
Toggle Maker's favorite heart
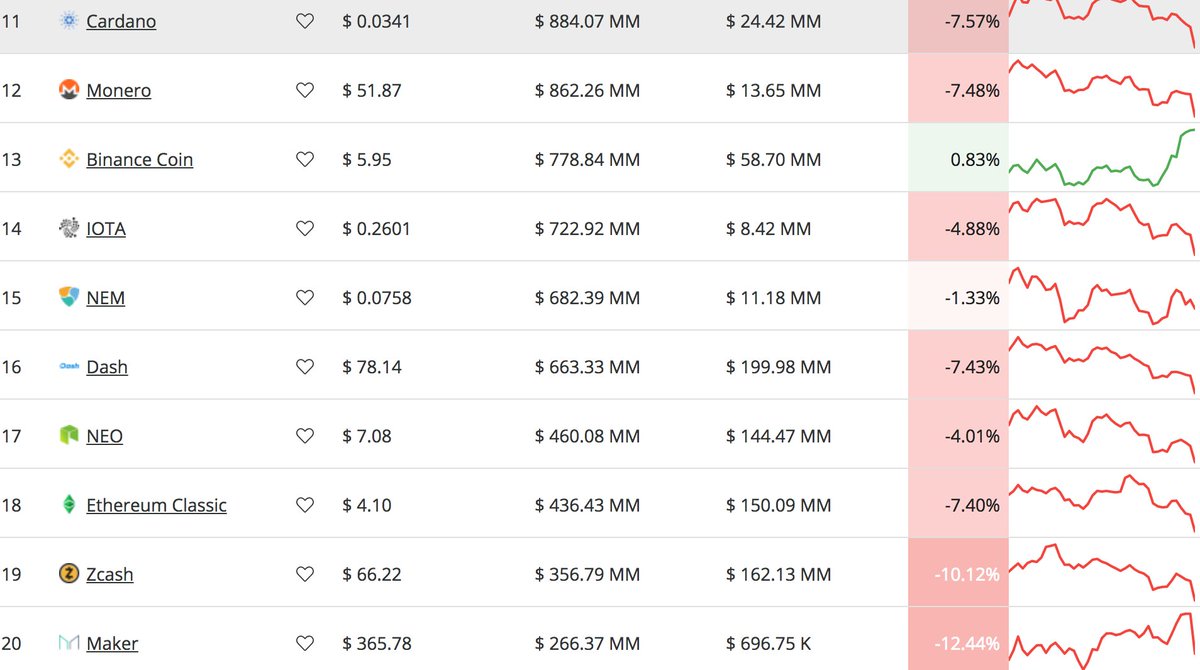coord(304,643)
